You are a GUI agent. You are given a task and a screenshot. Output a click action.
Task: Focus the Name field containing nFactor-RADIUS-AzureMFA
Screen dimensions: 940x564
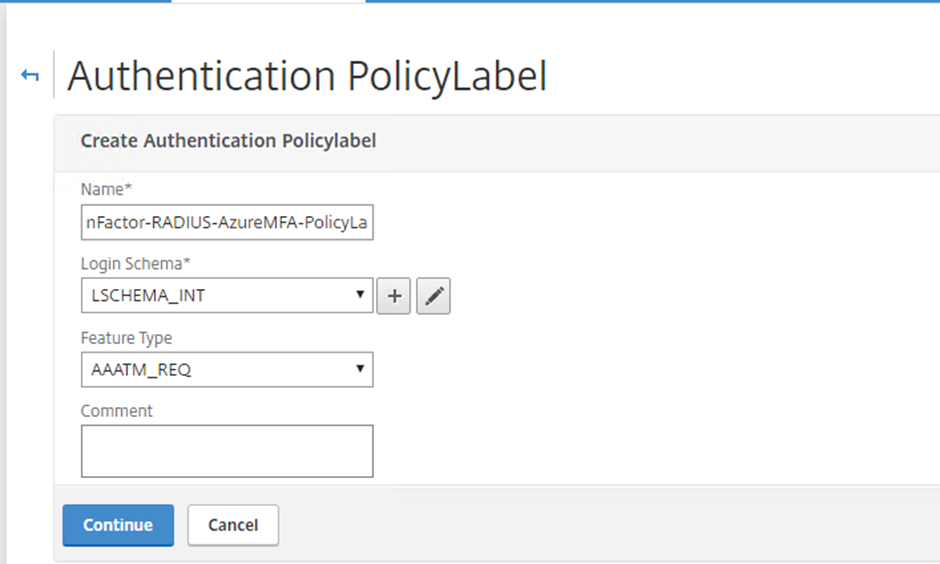tap(227, 222)
